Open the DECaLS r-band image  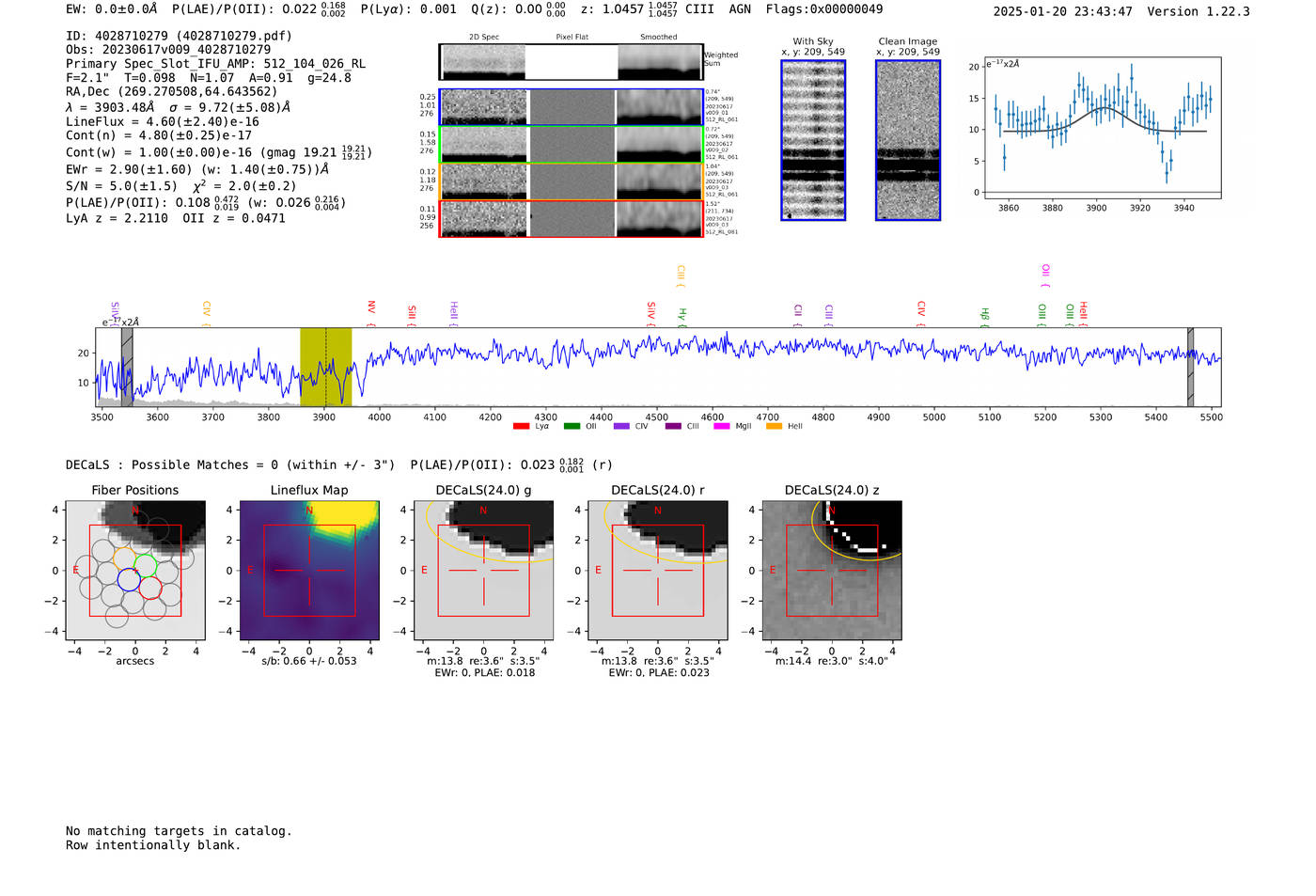[658, 571]
